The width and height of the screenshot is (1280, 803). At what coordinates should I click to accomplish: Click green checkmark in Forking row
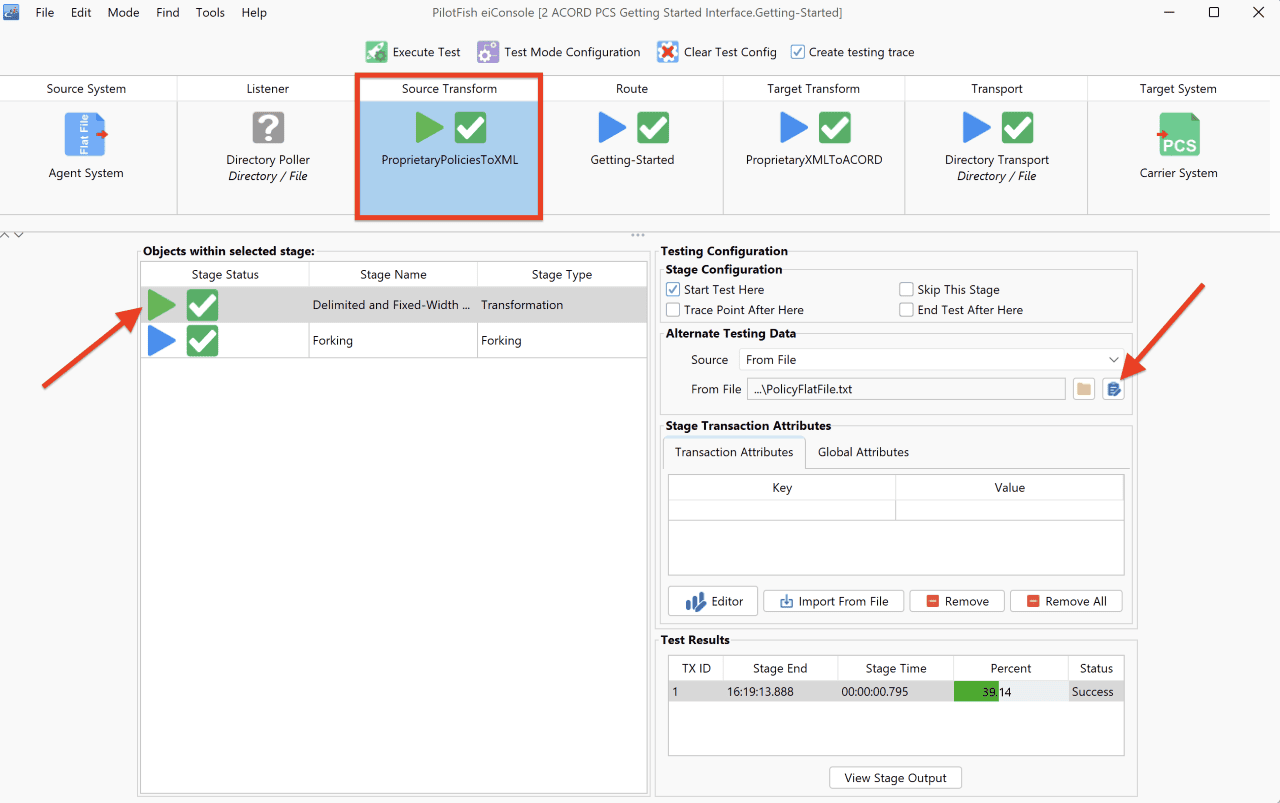click(202, 341)
